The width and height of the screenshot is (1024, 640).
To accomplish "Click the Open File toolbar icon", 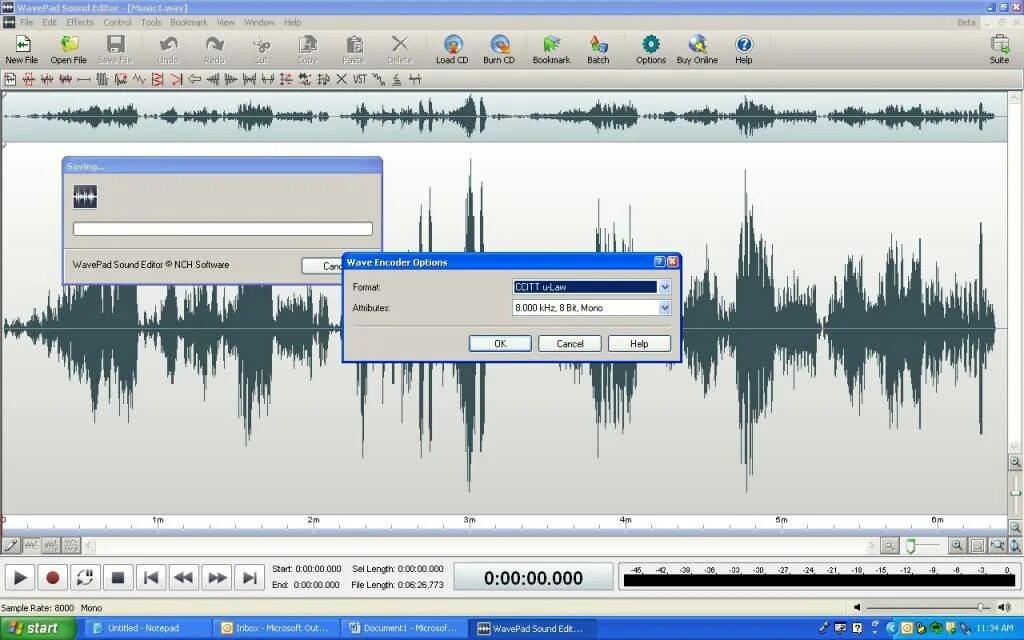I will (69, 50).
